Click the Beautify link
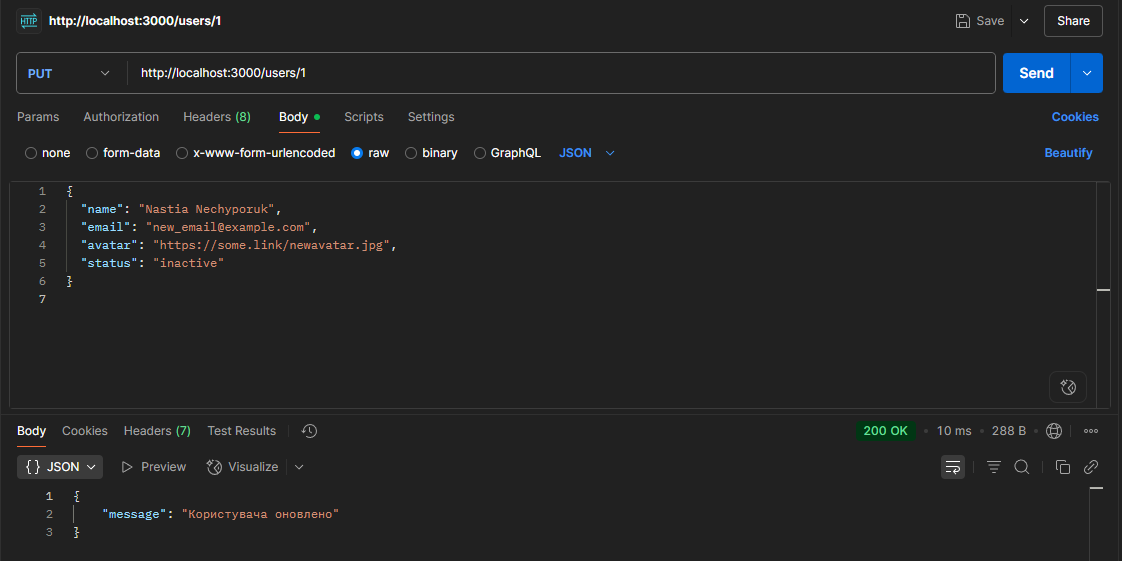 pos(1068,153)
